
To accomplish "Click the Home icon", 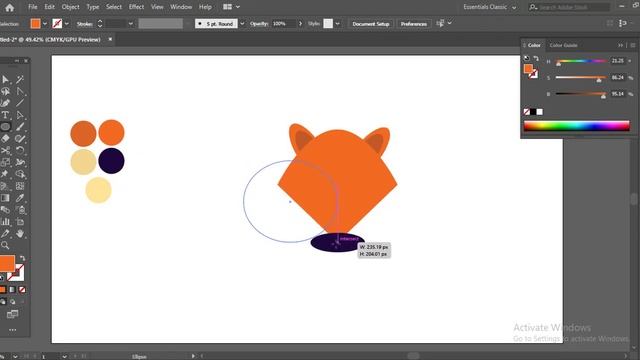I will click(9, 7).
